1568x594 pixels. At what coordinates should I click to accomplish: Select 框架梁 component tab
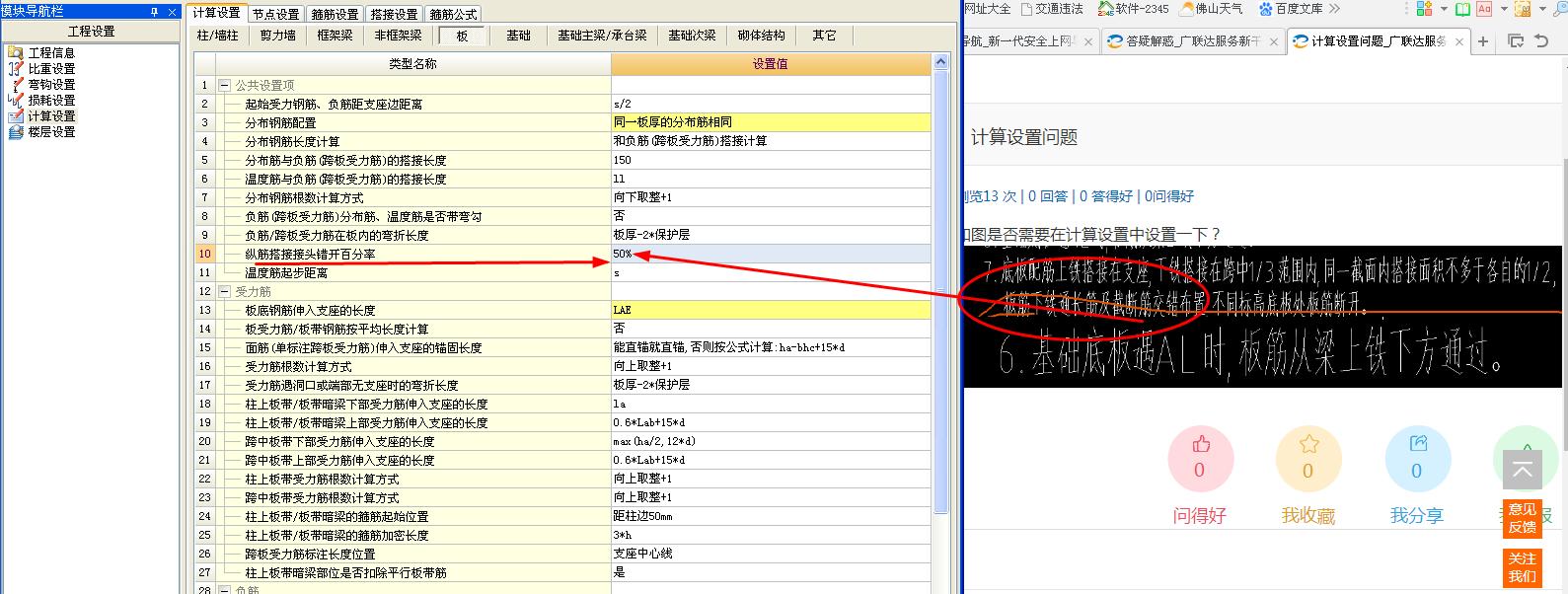(335, 36)
